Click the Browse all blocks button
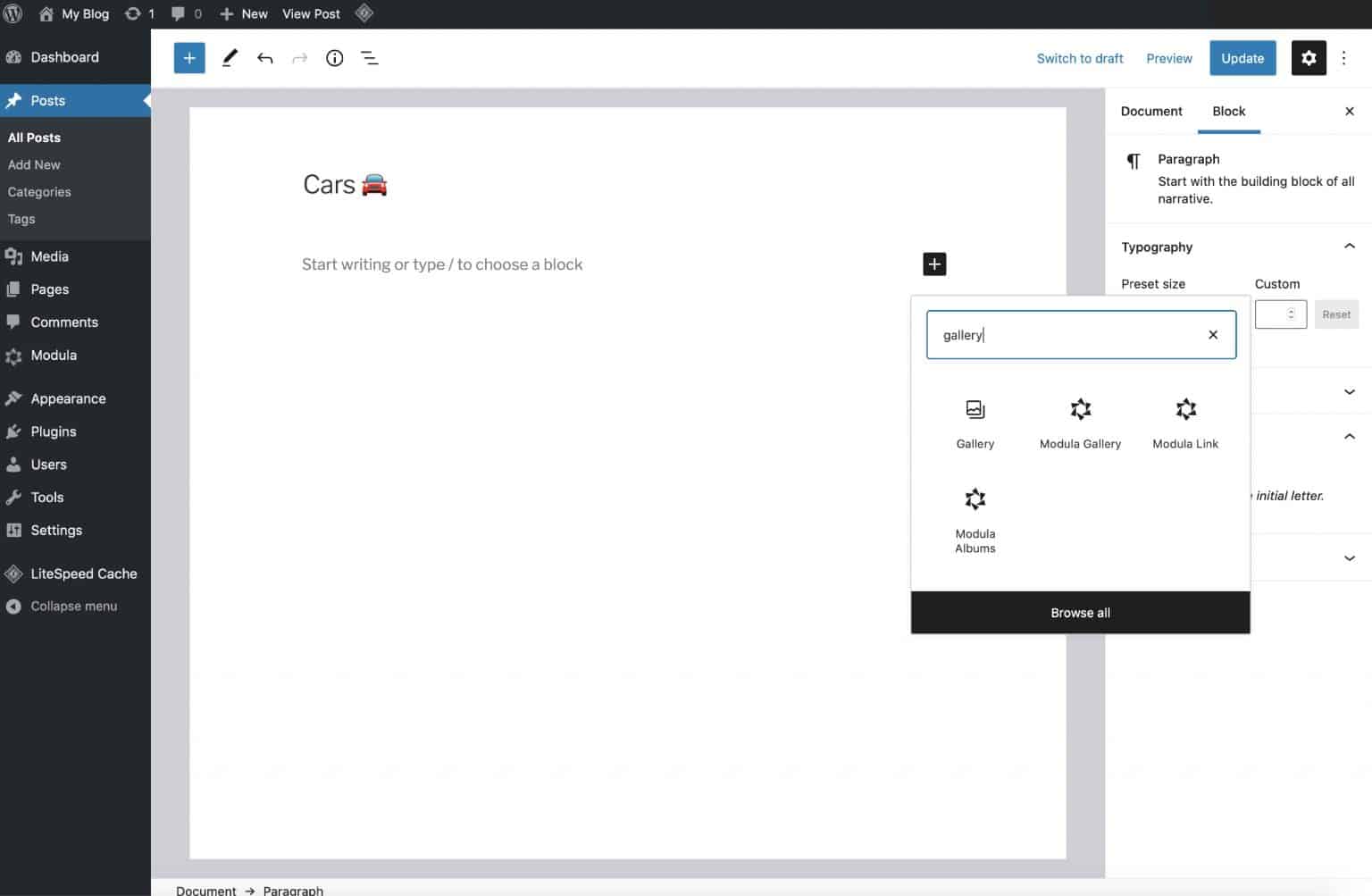This screenshot has width=1372, height=896. pyautogui.click(x=1079, y=612)
